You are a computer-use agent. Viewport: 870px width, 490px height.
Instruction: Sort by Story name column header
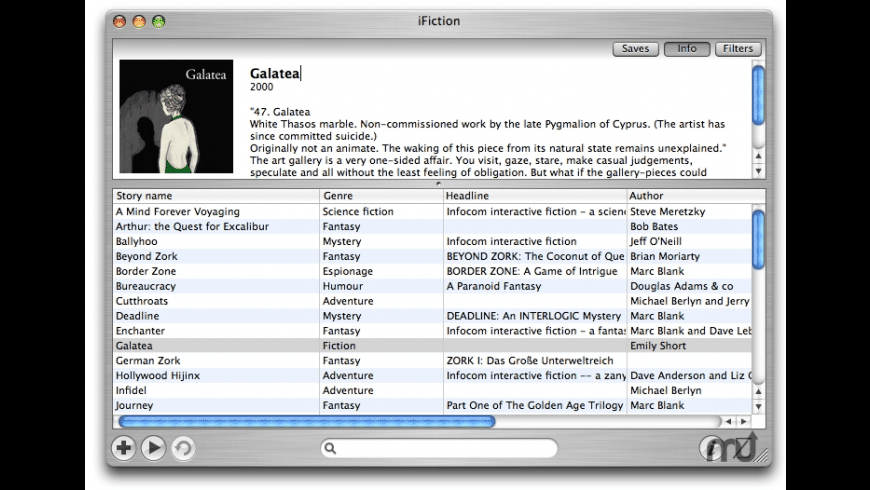(216, 196)
